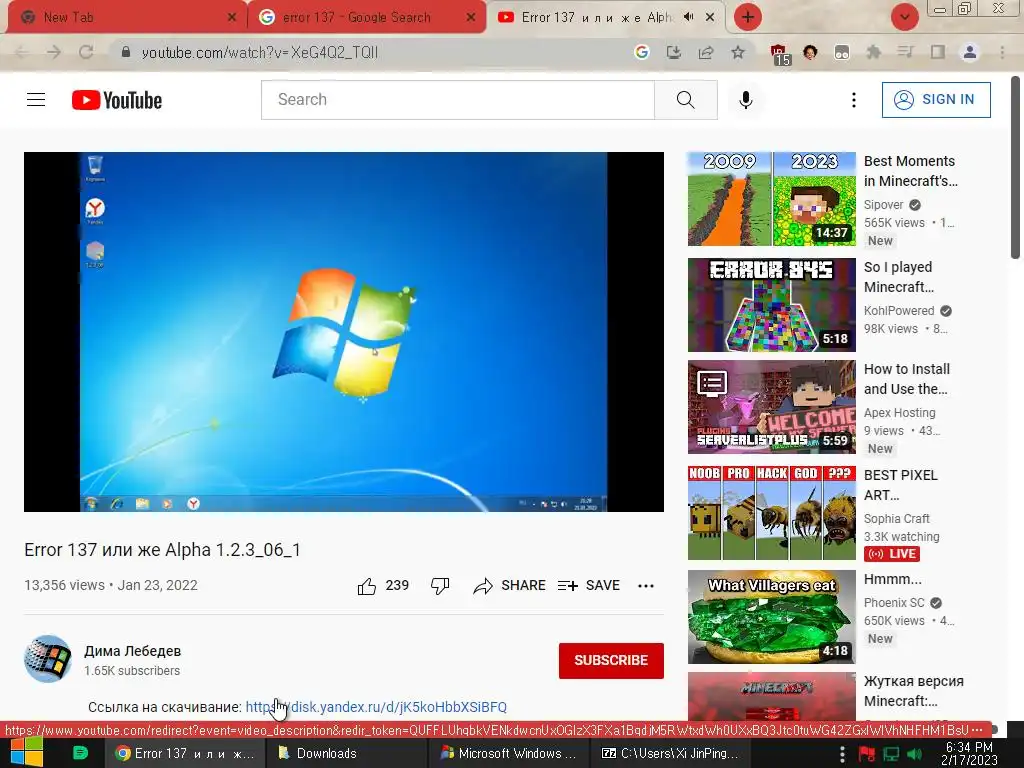
Task: Click the SHARE button
Action: [509, 586]
